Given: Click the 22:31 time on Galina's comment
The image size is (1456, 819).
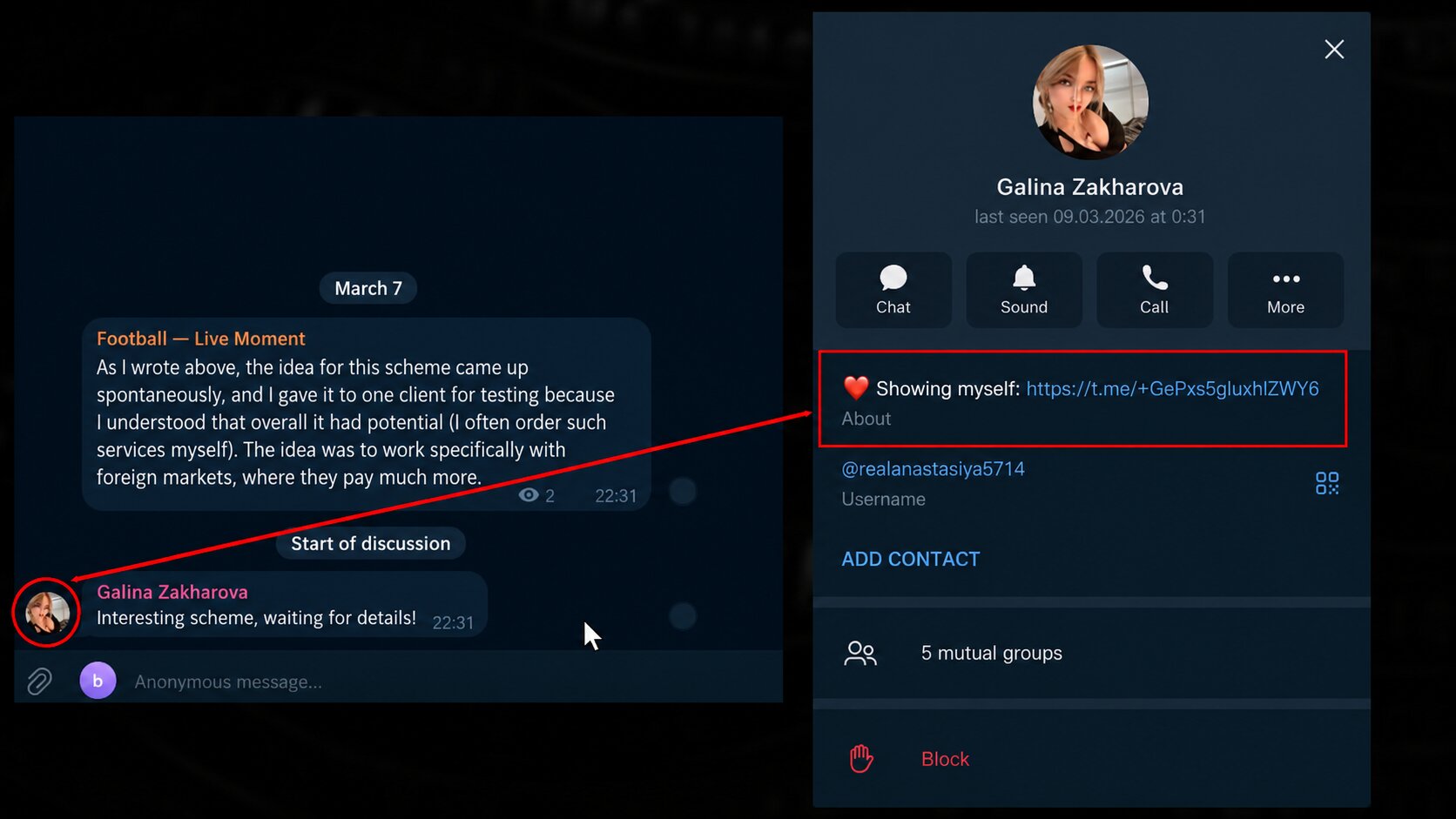Looking at the screenshot, I should click(x=453, y=623).
